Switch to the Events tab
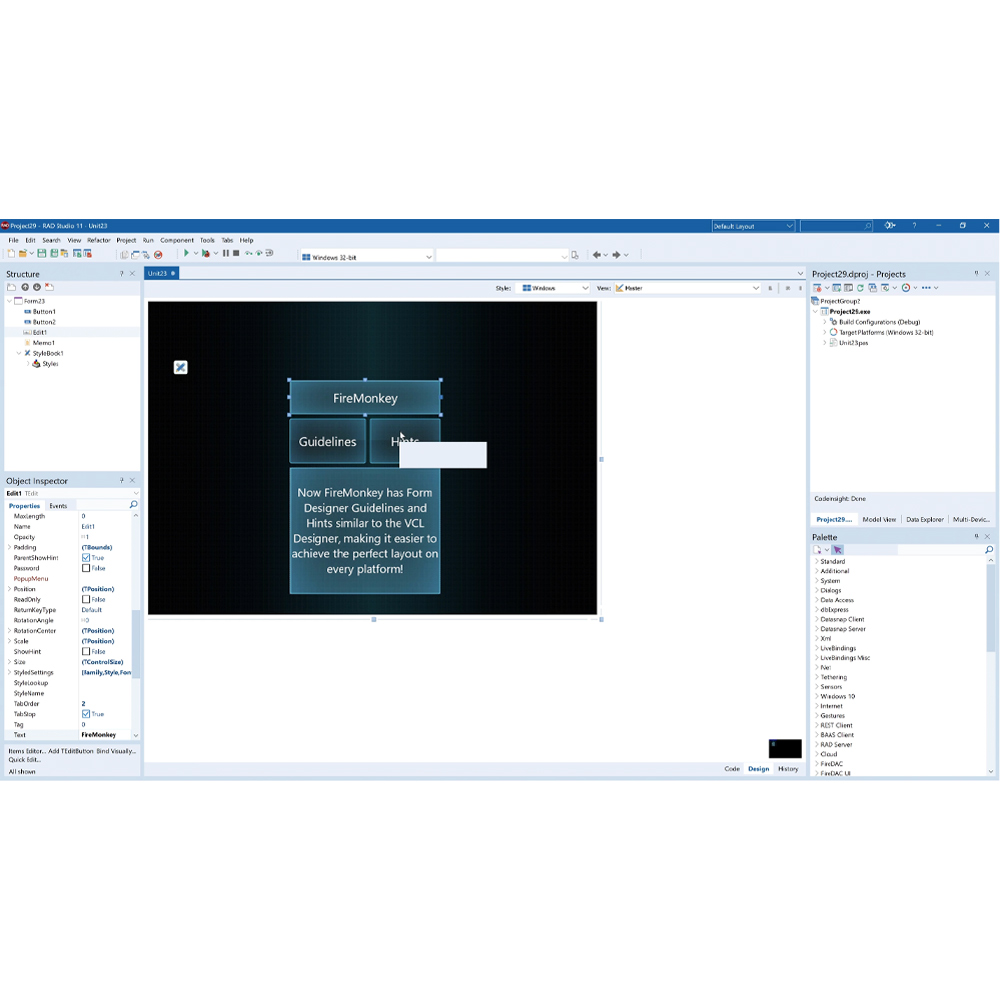 tap(58, 506)
